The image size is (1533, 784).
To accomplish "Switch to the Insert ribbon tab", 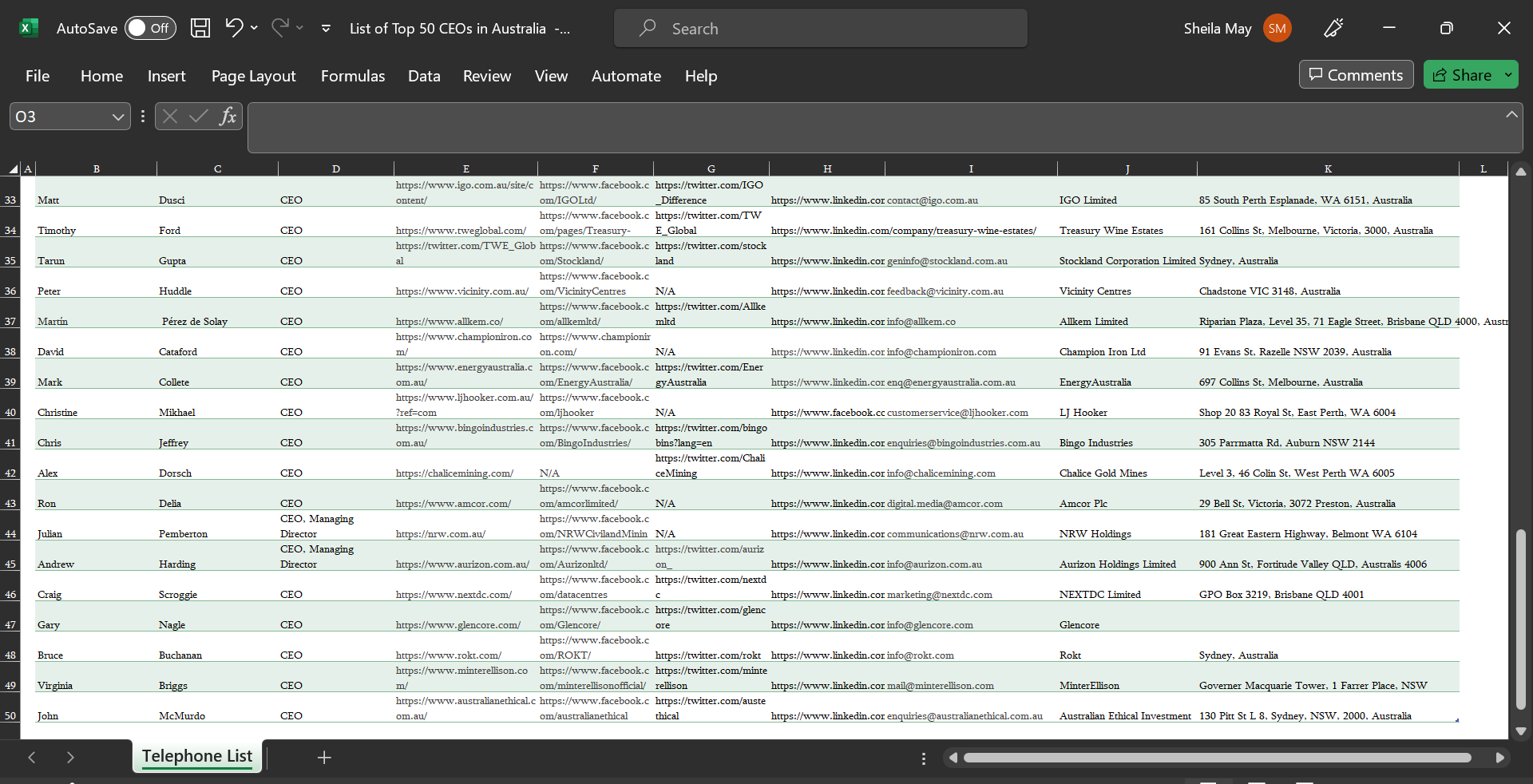I will pyautogui.click(x=166, y=76).
